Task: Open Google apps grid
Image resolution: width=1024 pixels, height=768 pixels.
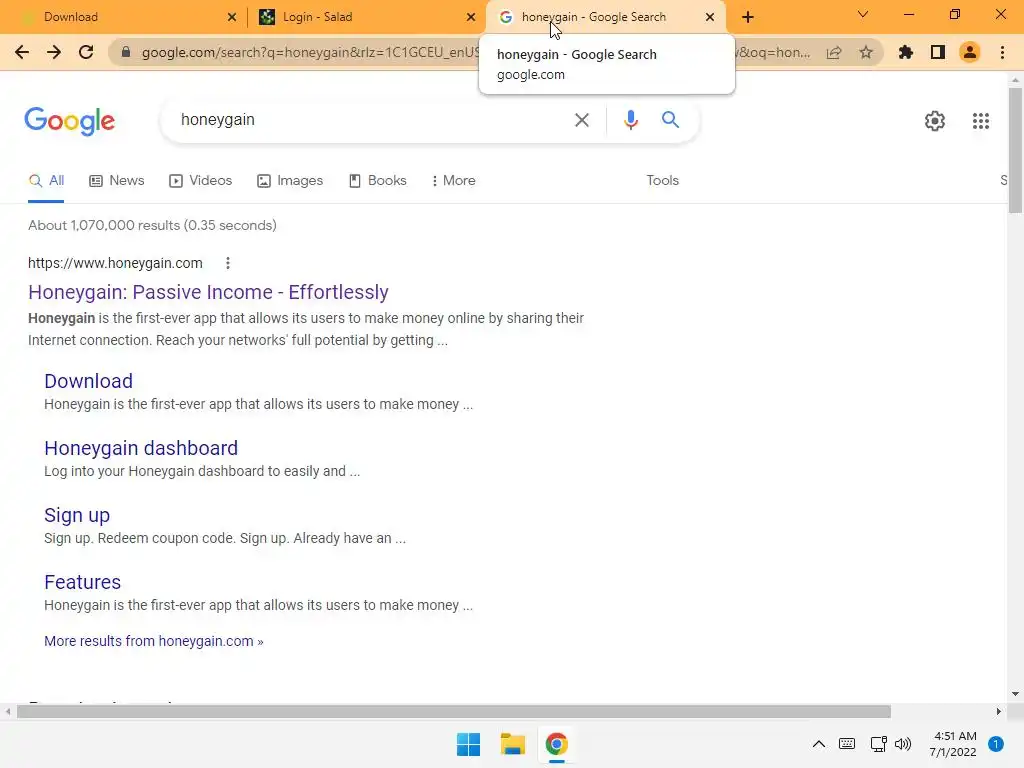Action: (x=980, y=121)
